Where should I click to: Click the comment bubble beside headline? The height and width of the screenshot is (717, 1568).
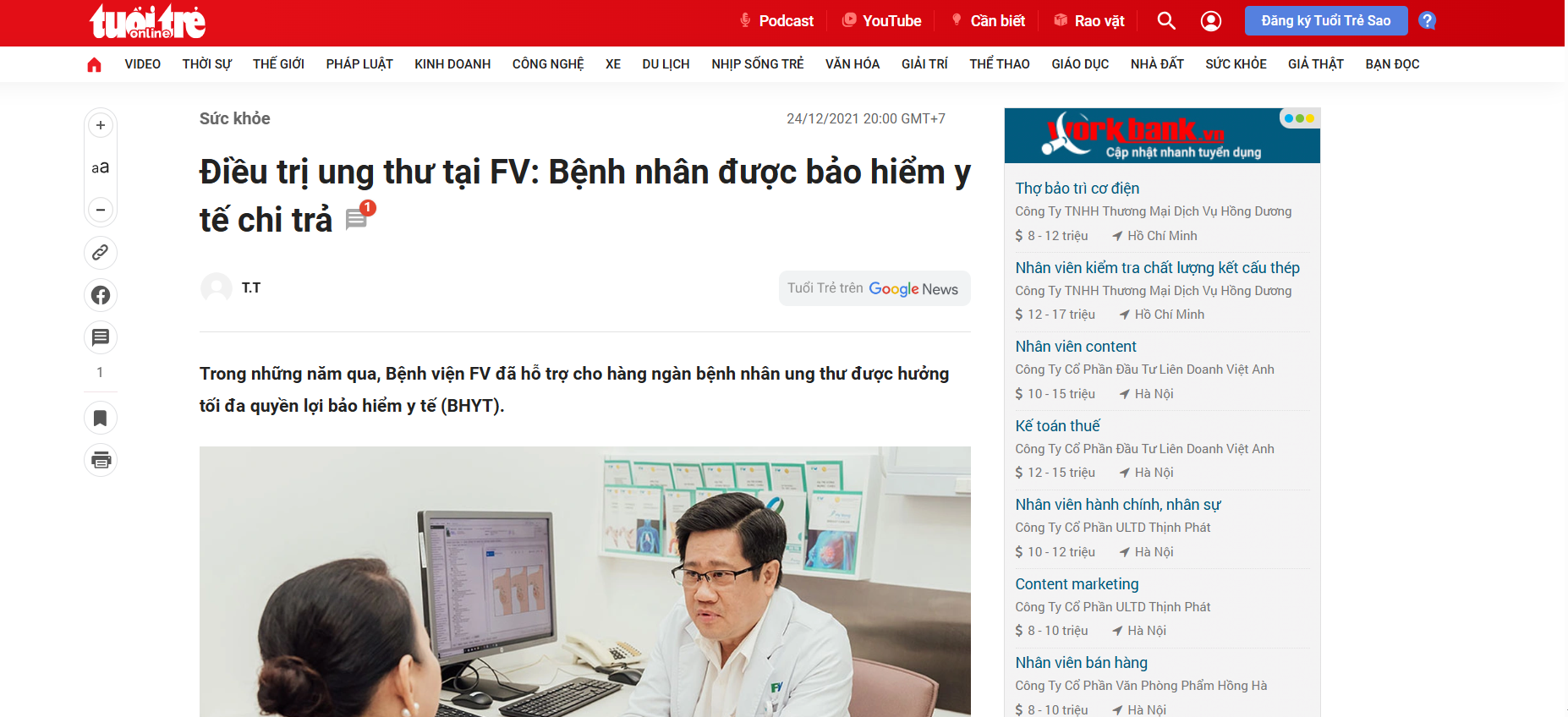[357, 220]
